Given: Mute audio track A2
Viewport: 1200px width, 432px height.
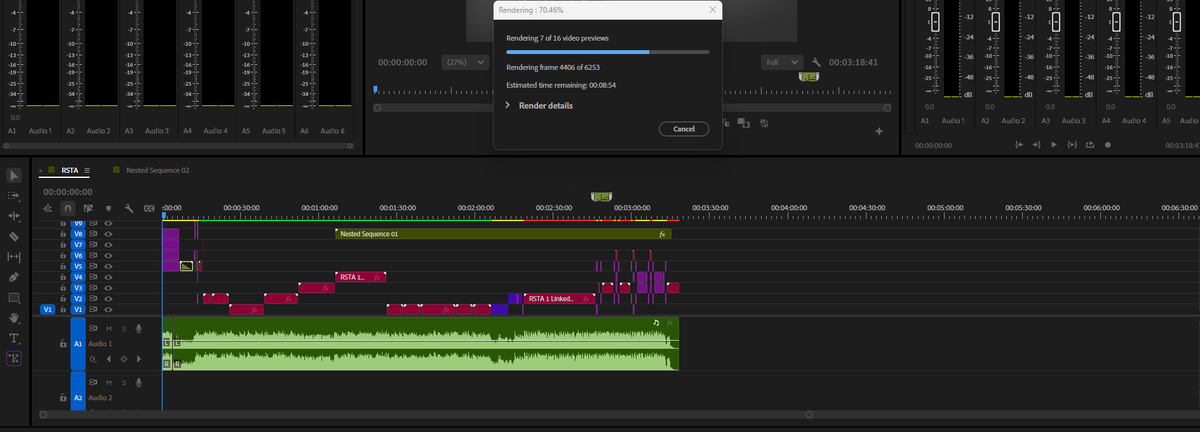Looking at the screenshot, I should point(109,383).
